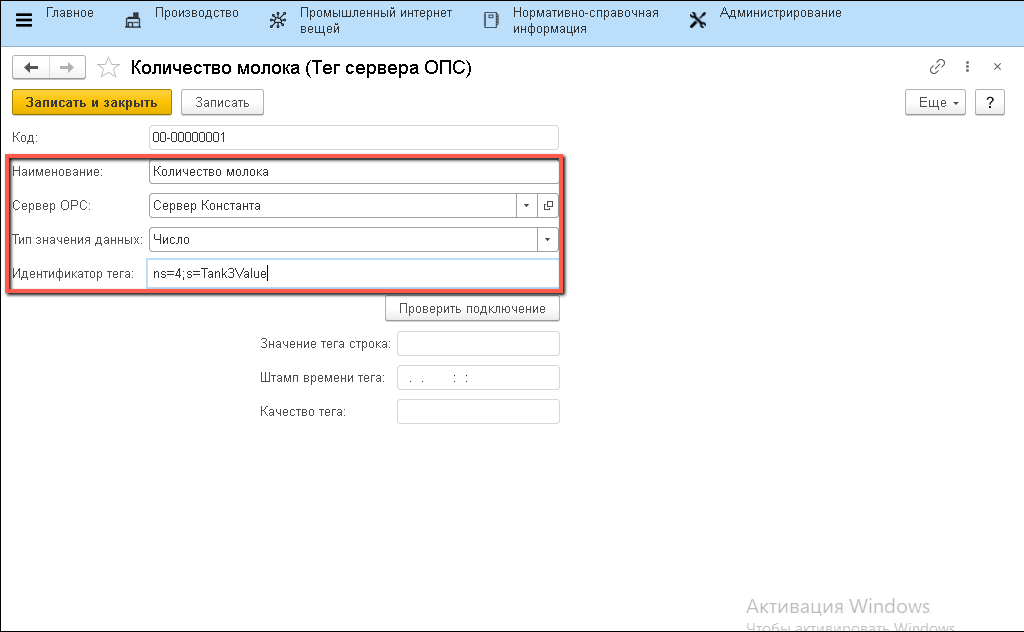Click into the Идентификатор тега field
The width and height of the screenshot is (1024, 632).
pos(352,273)
